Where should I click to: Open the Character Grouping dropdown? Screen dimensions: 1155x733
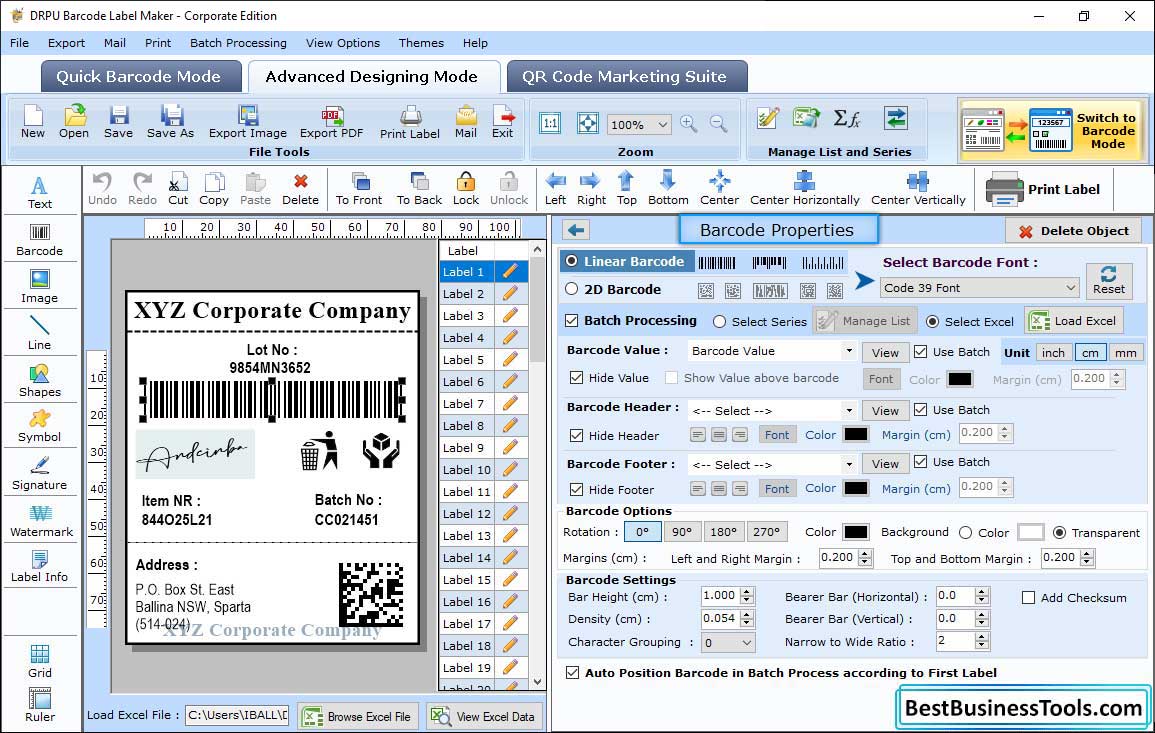(728, 642)
